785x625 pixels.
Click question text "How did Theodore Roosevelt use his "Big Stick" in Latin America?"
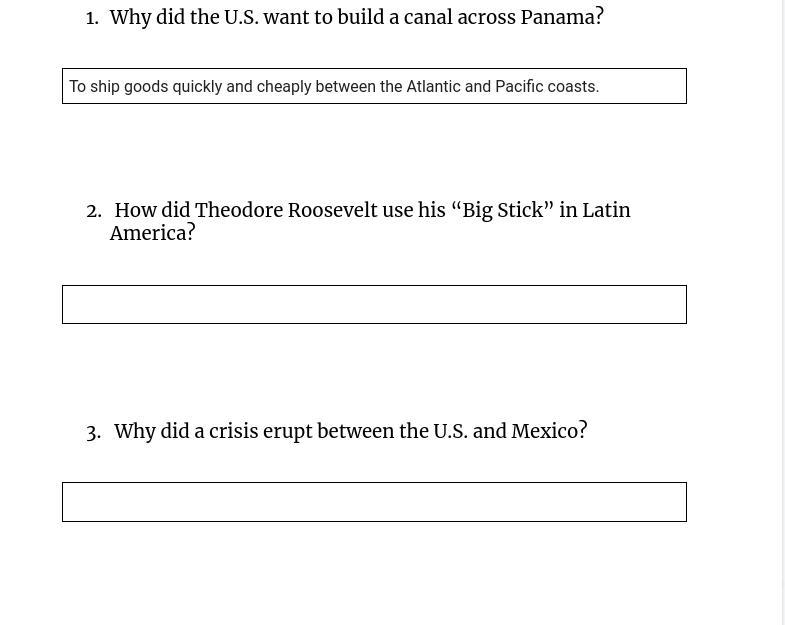[x=370, y=221]
